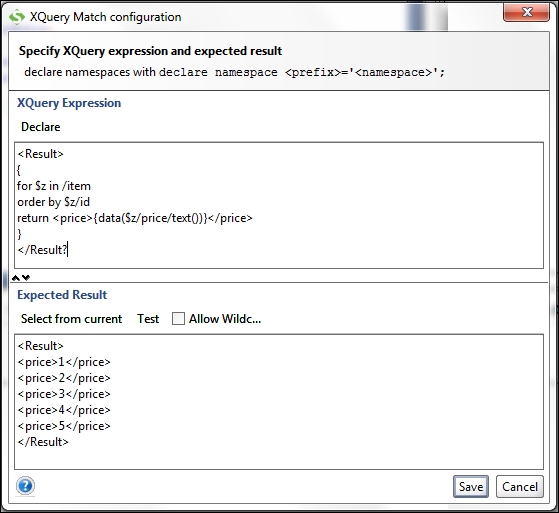Click the SoapUI logo in title bar
Screen dimensions: 559x513
coord(17,17)
